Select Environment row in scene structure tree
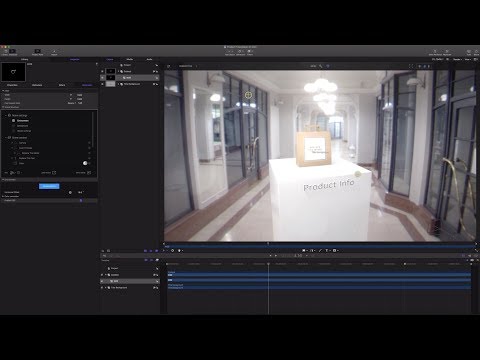 [x=23, y=120]
